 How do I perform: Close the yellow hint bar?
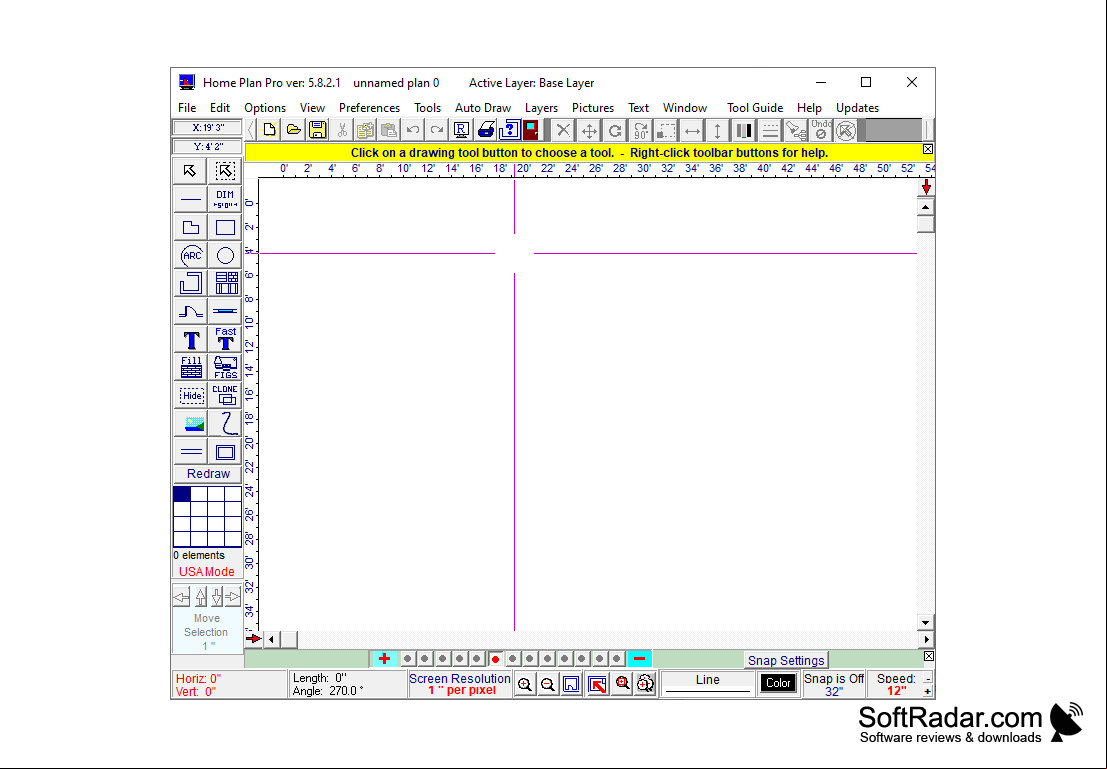[928, 149]
